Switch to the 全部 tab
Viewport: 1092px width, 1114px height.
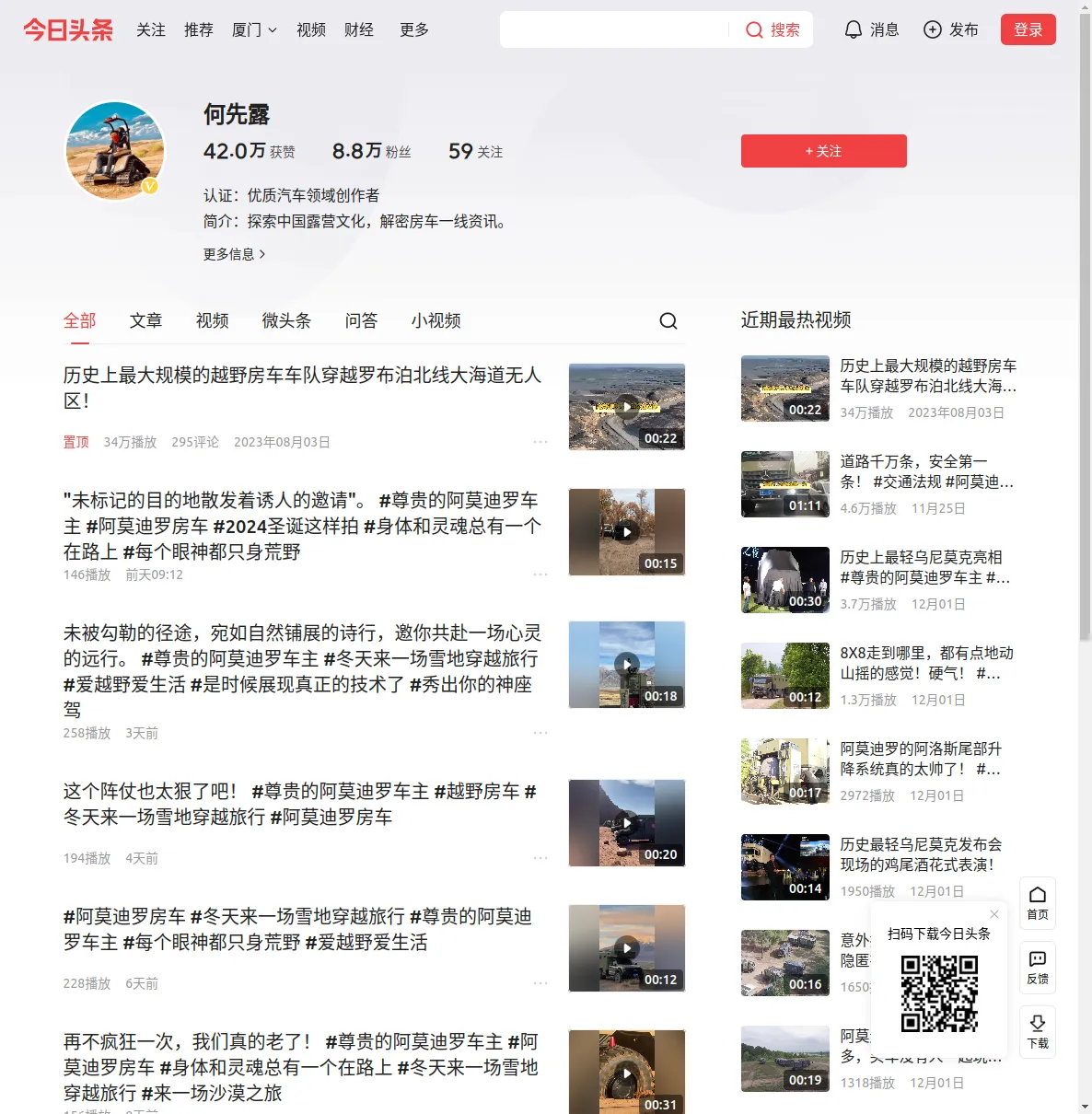coord(80,320)
